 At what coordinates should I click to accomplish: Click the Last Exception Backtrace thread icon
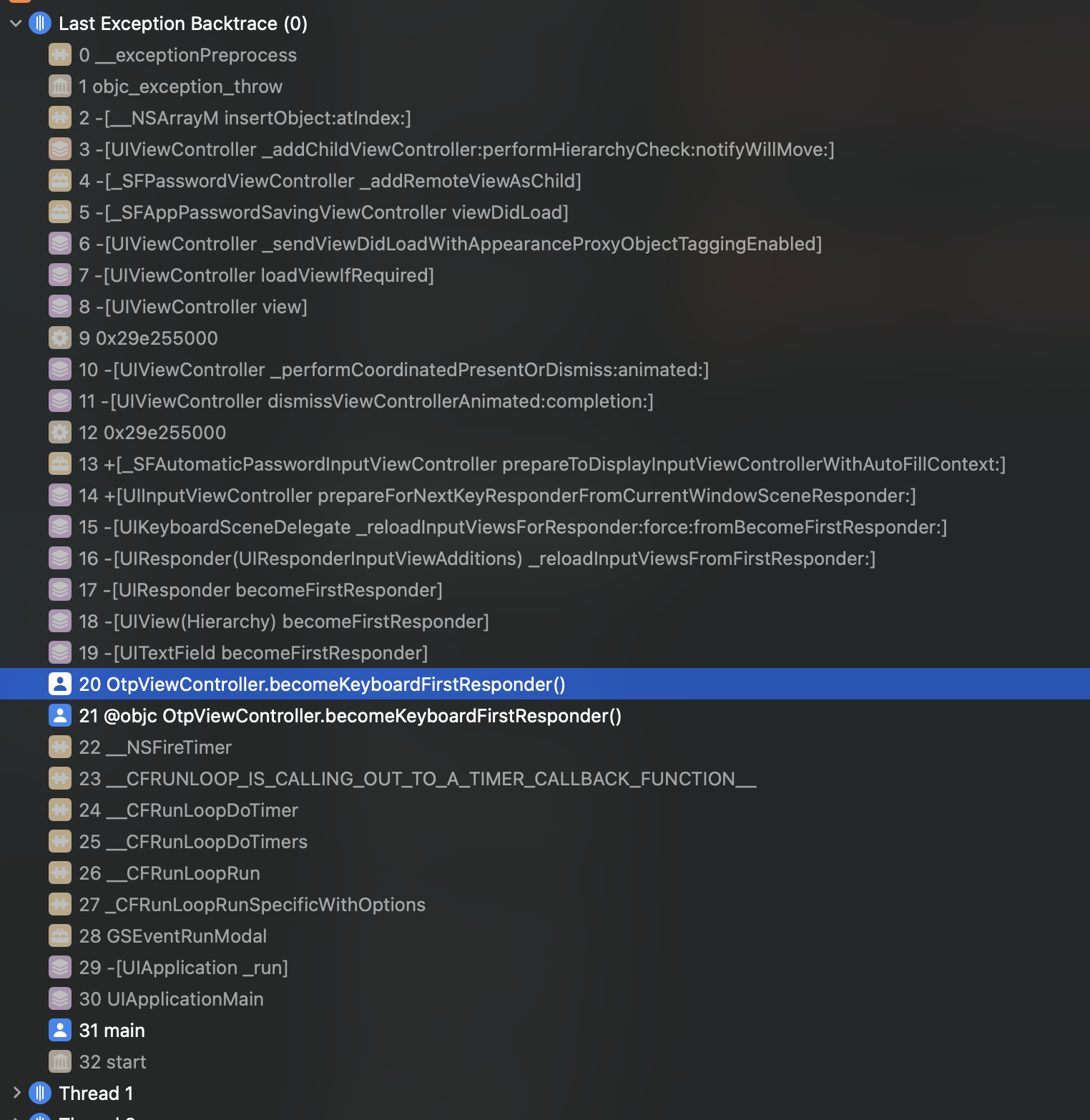[40, 24]
